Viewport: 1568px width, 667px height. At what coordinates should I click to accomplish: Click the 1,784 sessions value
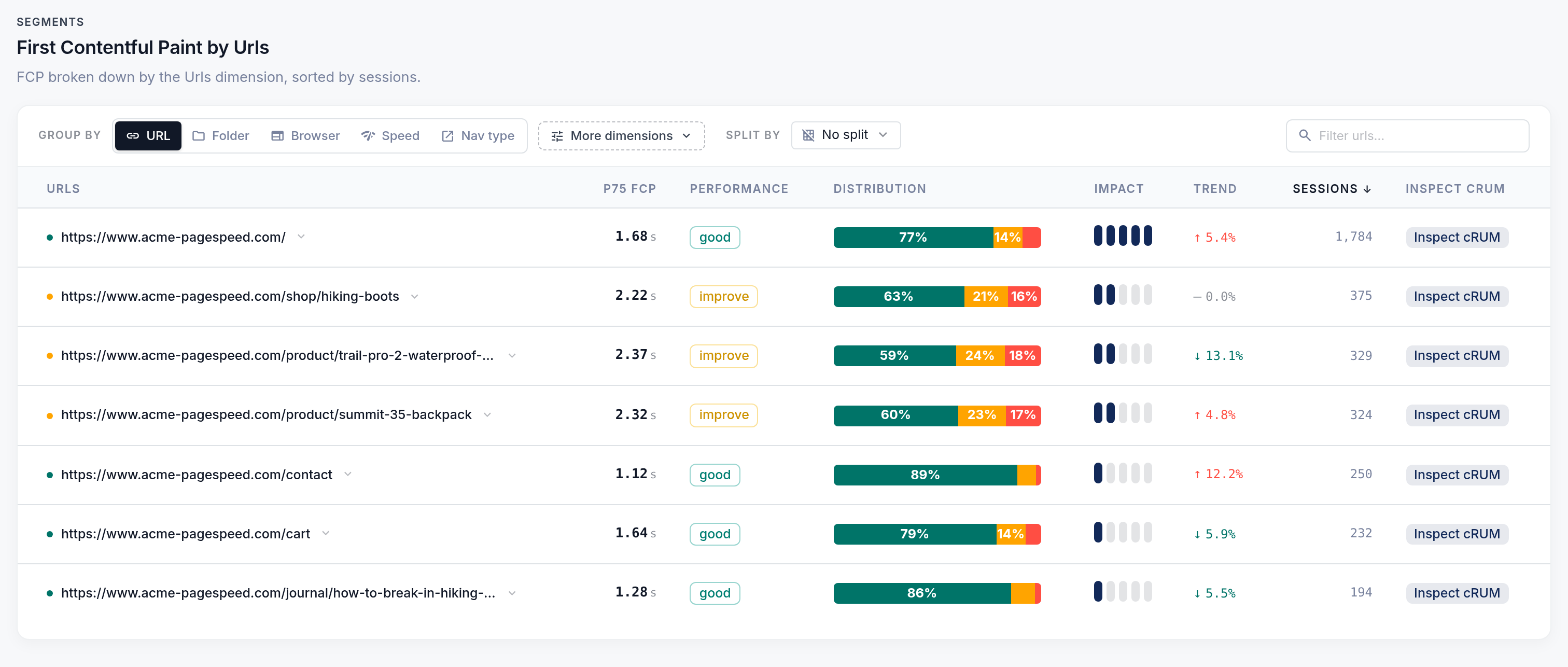coord(1353,237)
